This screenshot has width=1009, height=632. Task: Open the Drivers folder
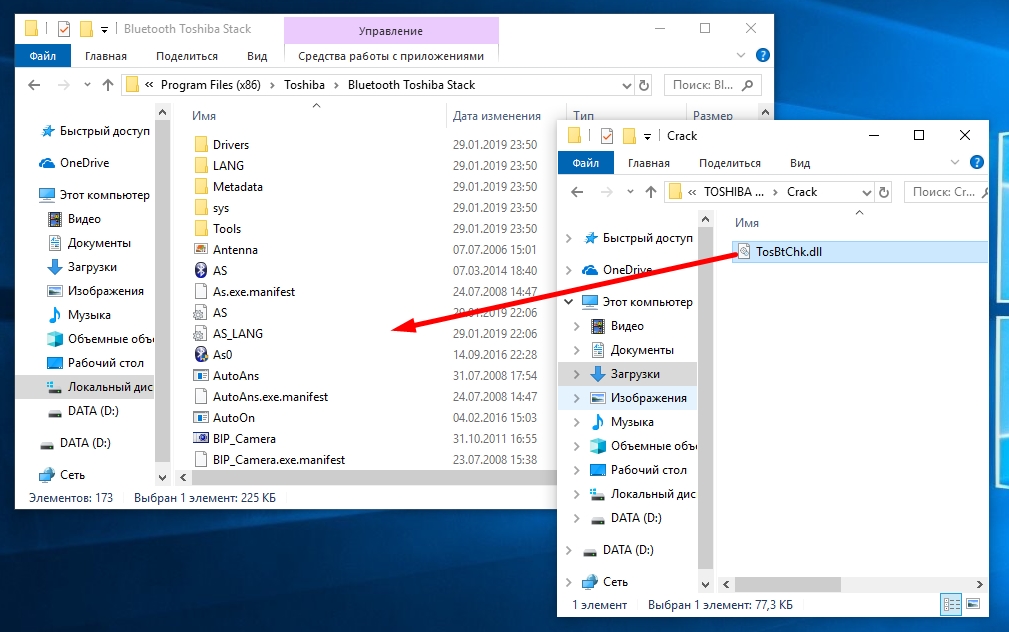(230, 145)
